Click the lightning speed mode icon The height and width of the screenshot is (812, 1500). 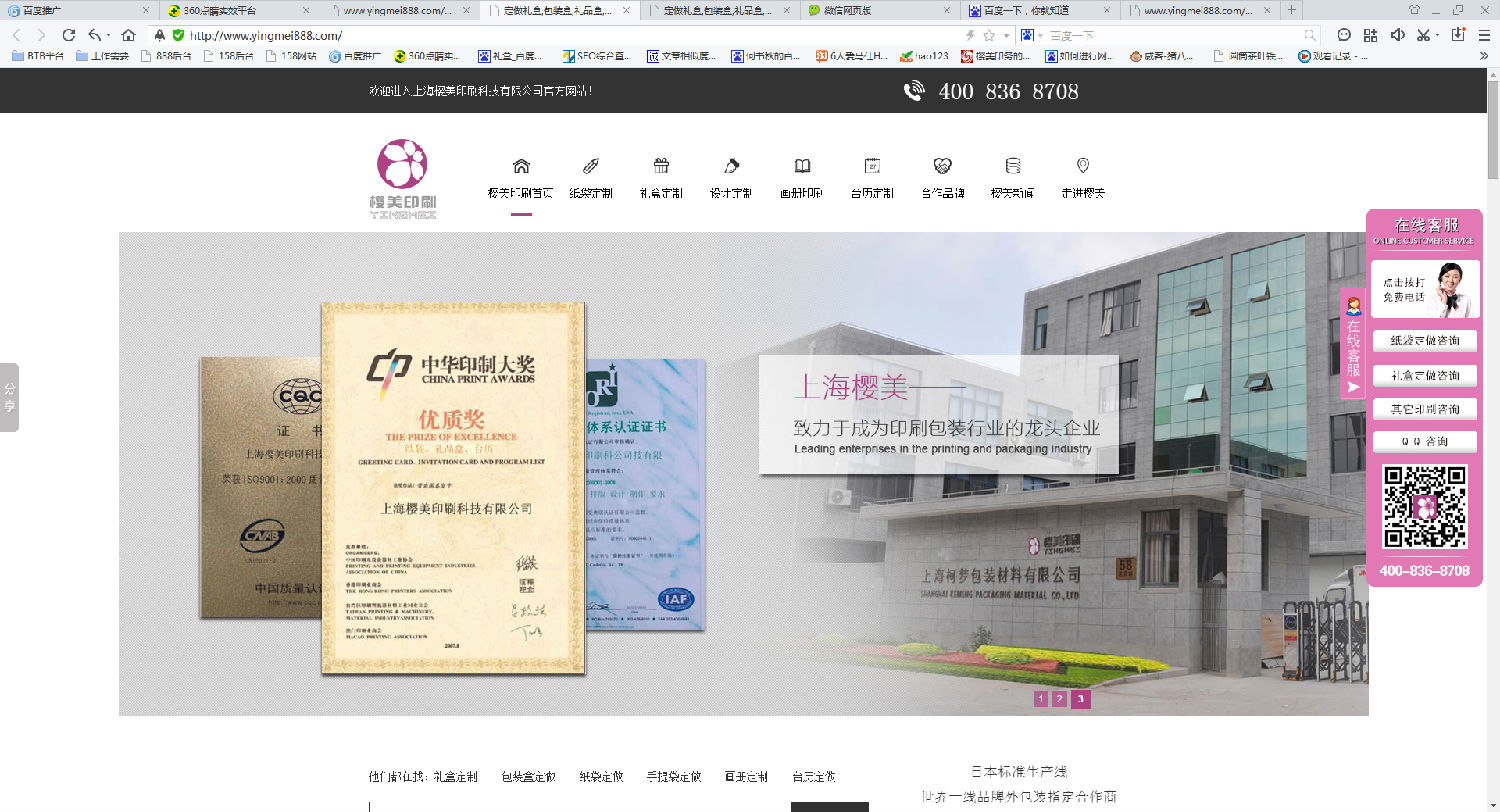(970, 35)
